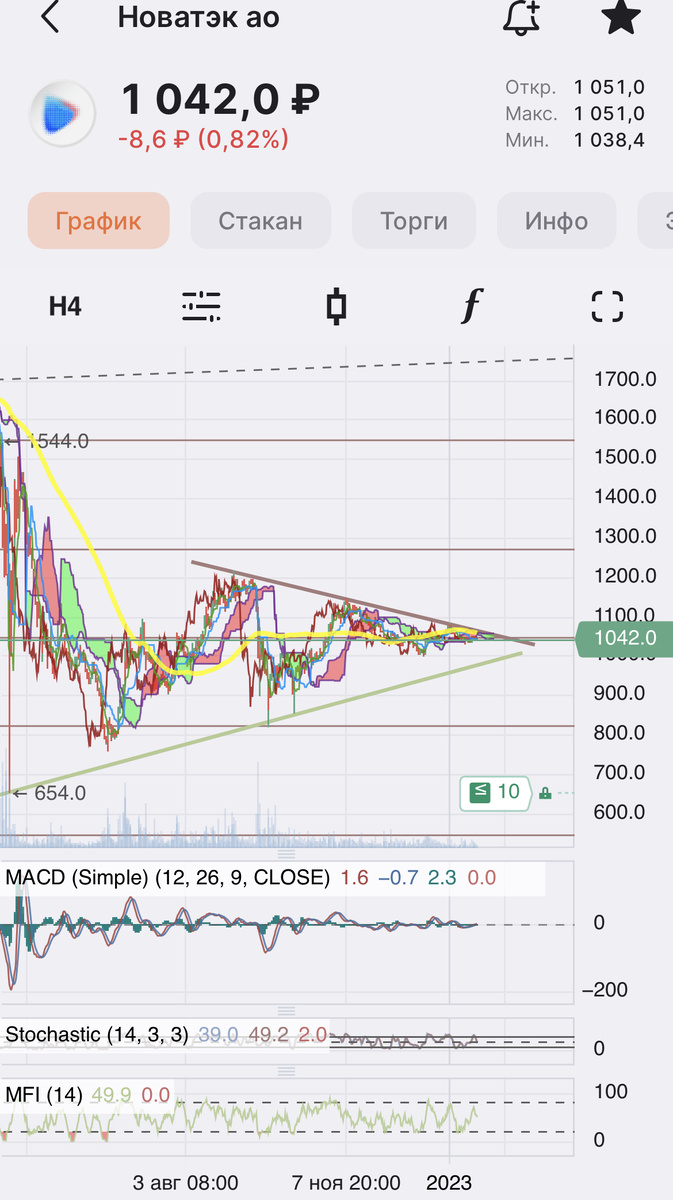Change chart type with candlestick icon

[x=336, y=306]
